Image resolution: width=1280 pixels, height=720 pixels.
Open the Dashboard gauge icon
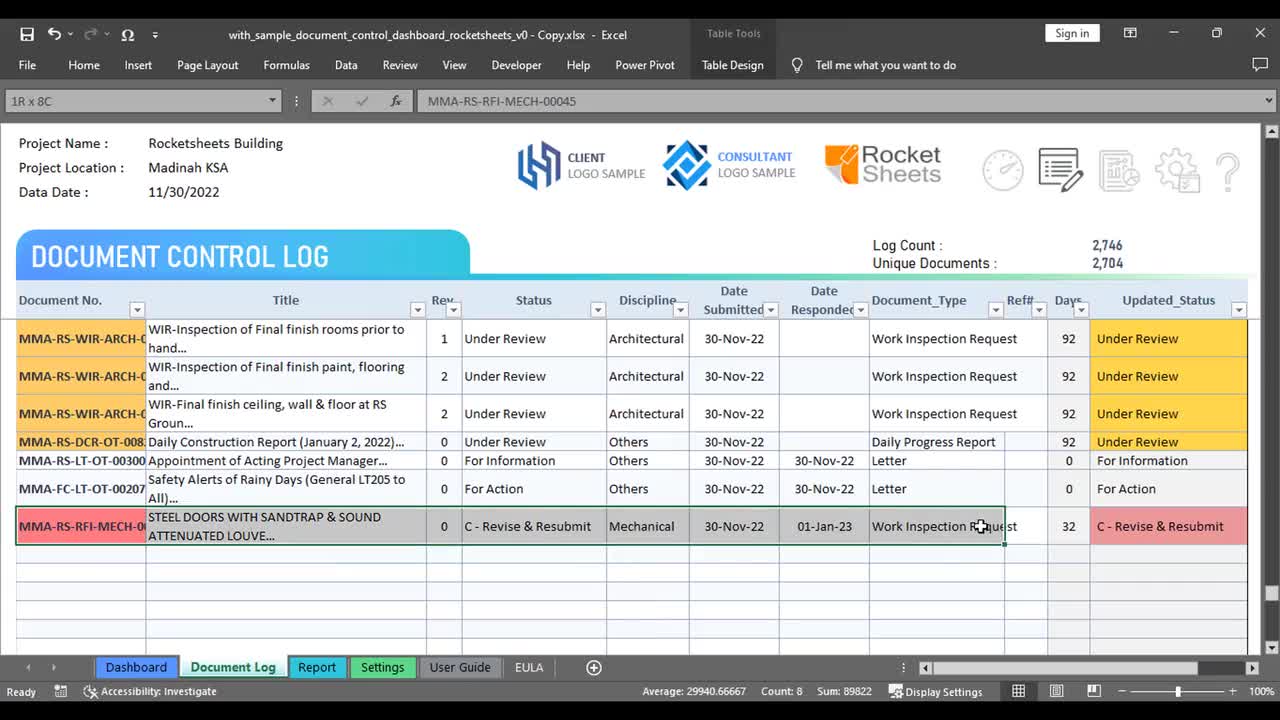click(1003, 170)
